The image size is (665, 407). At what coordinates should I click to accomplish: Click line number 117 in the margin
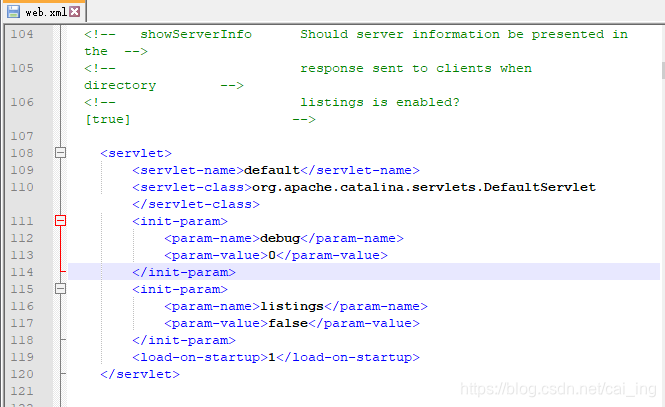(22, 323)
